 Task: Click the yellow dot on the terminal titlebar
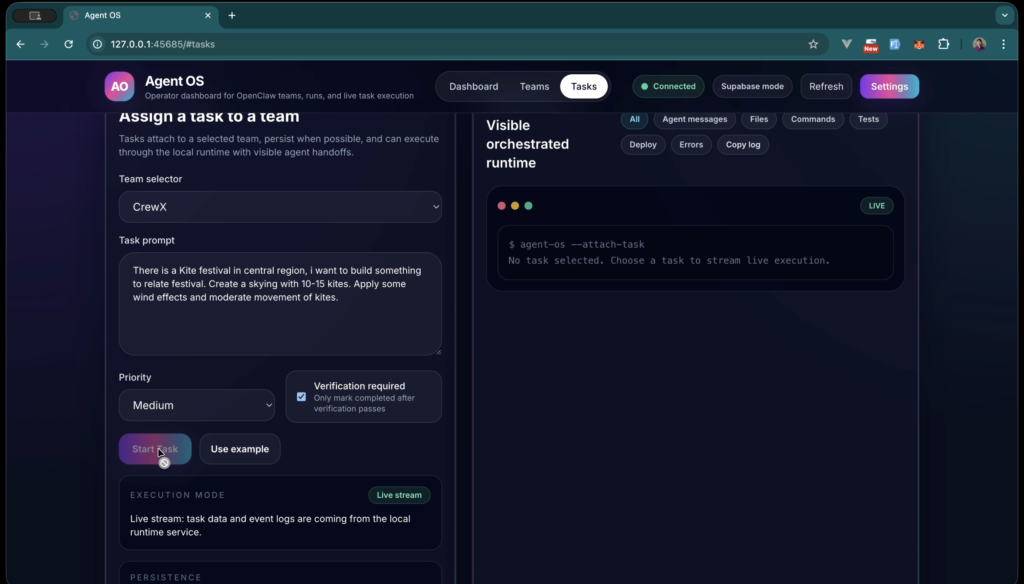pos(514,205)
